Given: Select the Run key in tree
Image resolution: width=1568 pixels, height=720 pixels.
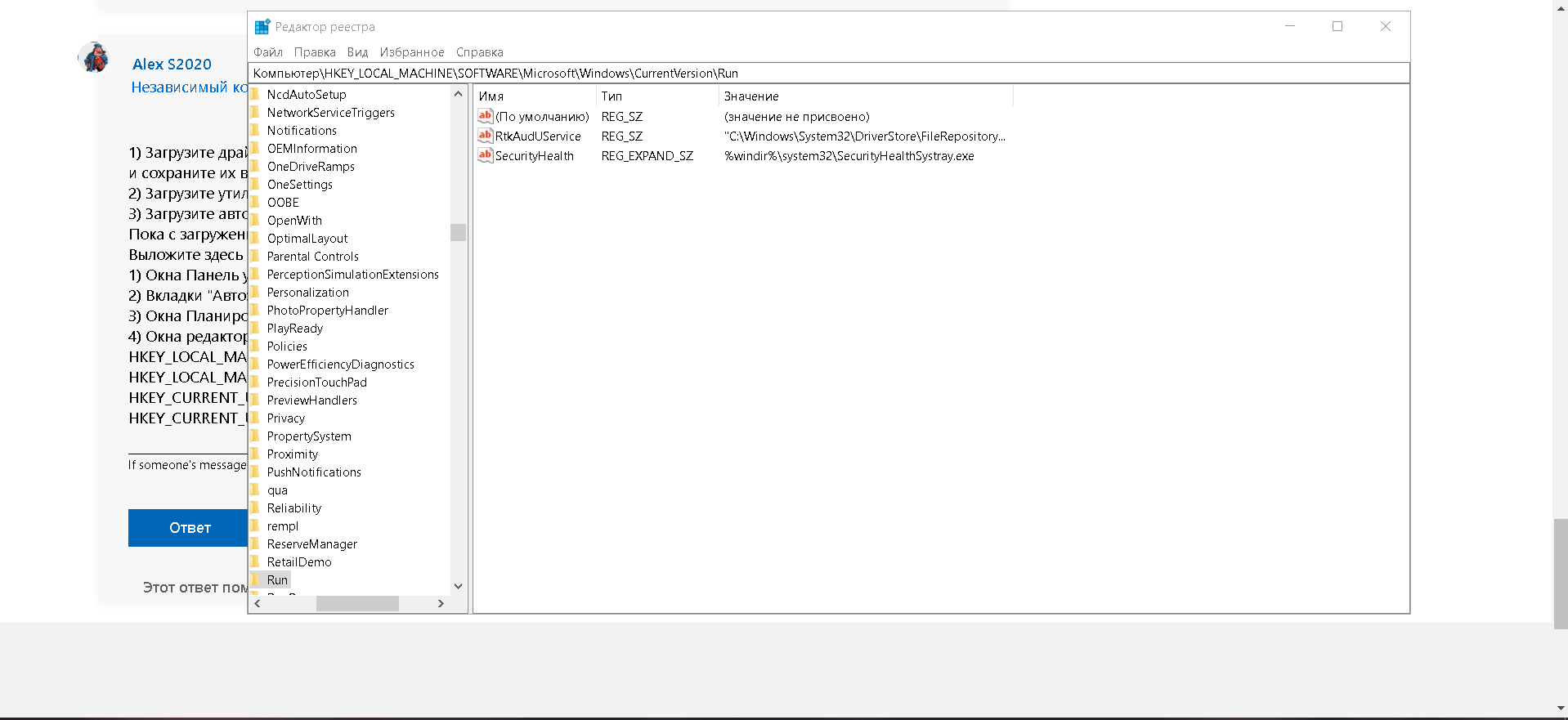Looking at the screenshot, I should [x=277, y=580].
